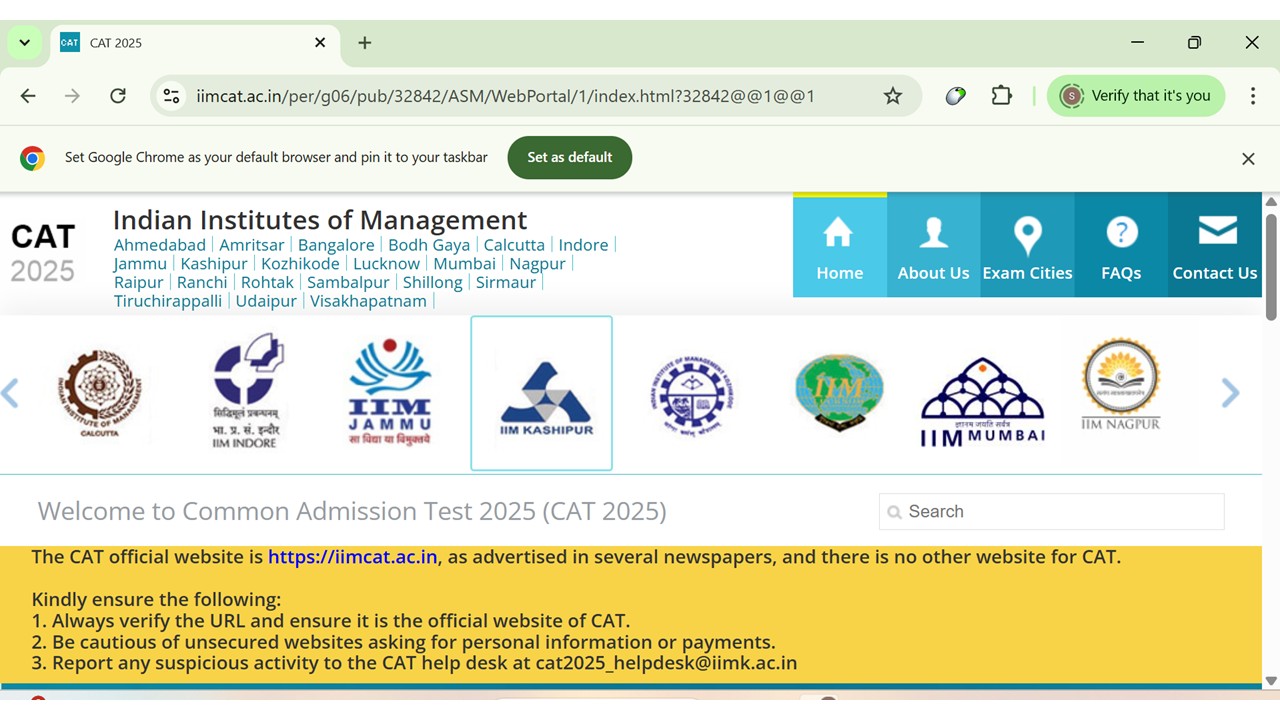Reload the current page
Image resolution: width=1280 pixels, height=720 pixels.
pyautogui.click(x=118, y=96)
